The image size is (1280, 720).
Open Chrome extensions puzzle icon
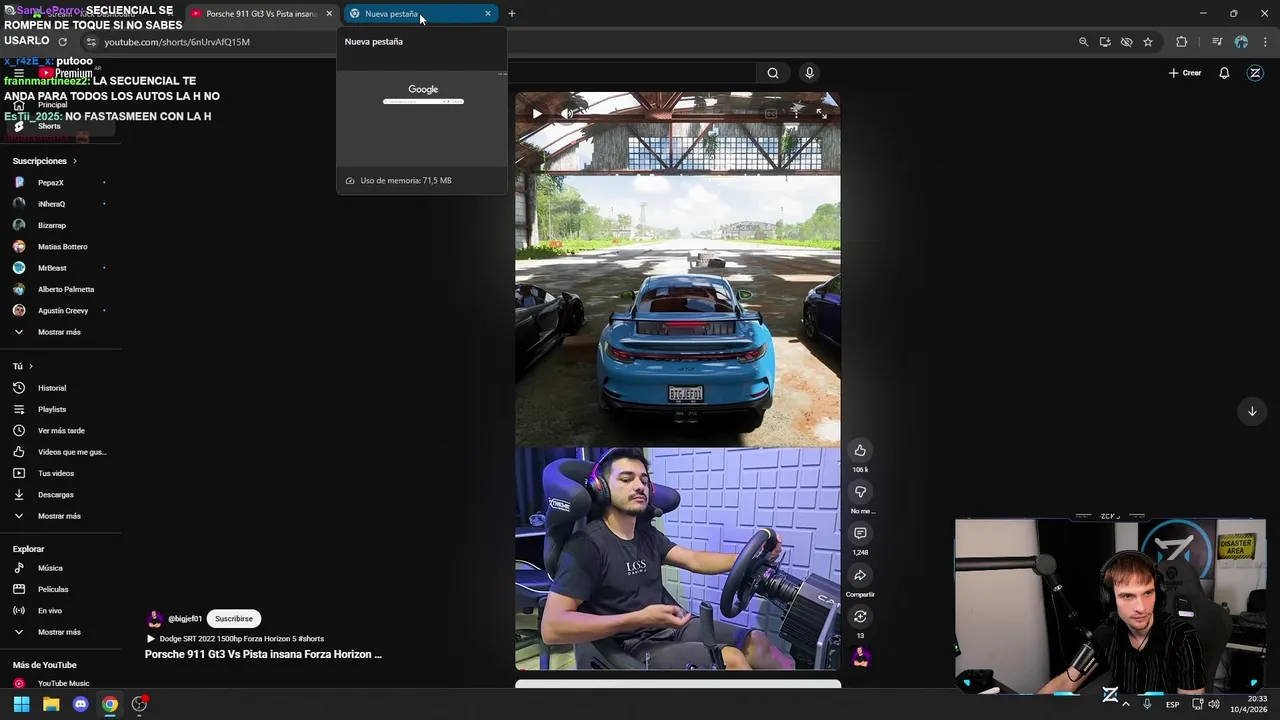pyautogui.click(x=1182, y=42)
